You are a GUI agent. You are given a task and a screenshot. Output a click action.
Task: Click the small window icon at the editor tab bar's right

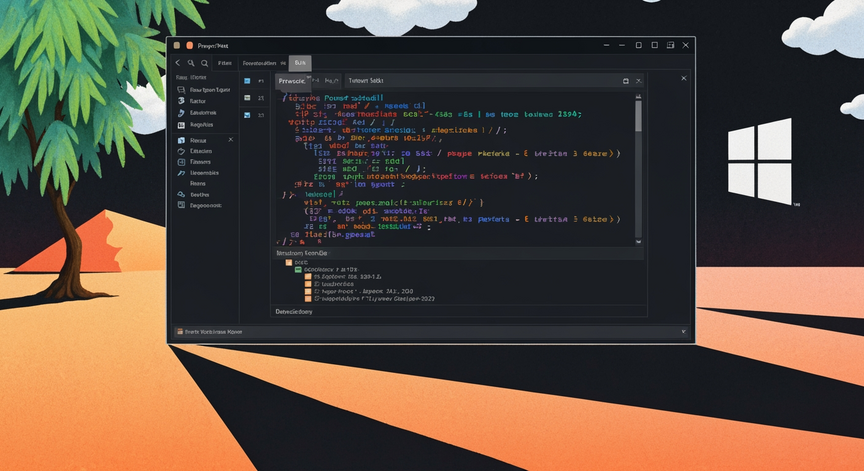tap(625, 81)
